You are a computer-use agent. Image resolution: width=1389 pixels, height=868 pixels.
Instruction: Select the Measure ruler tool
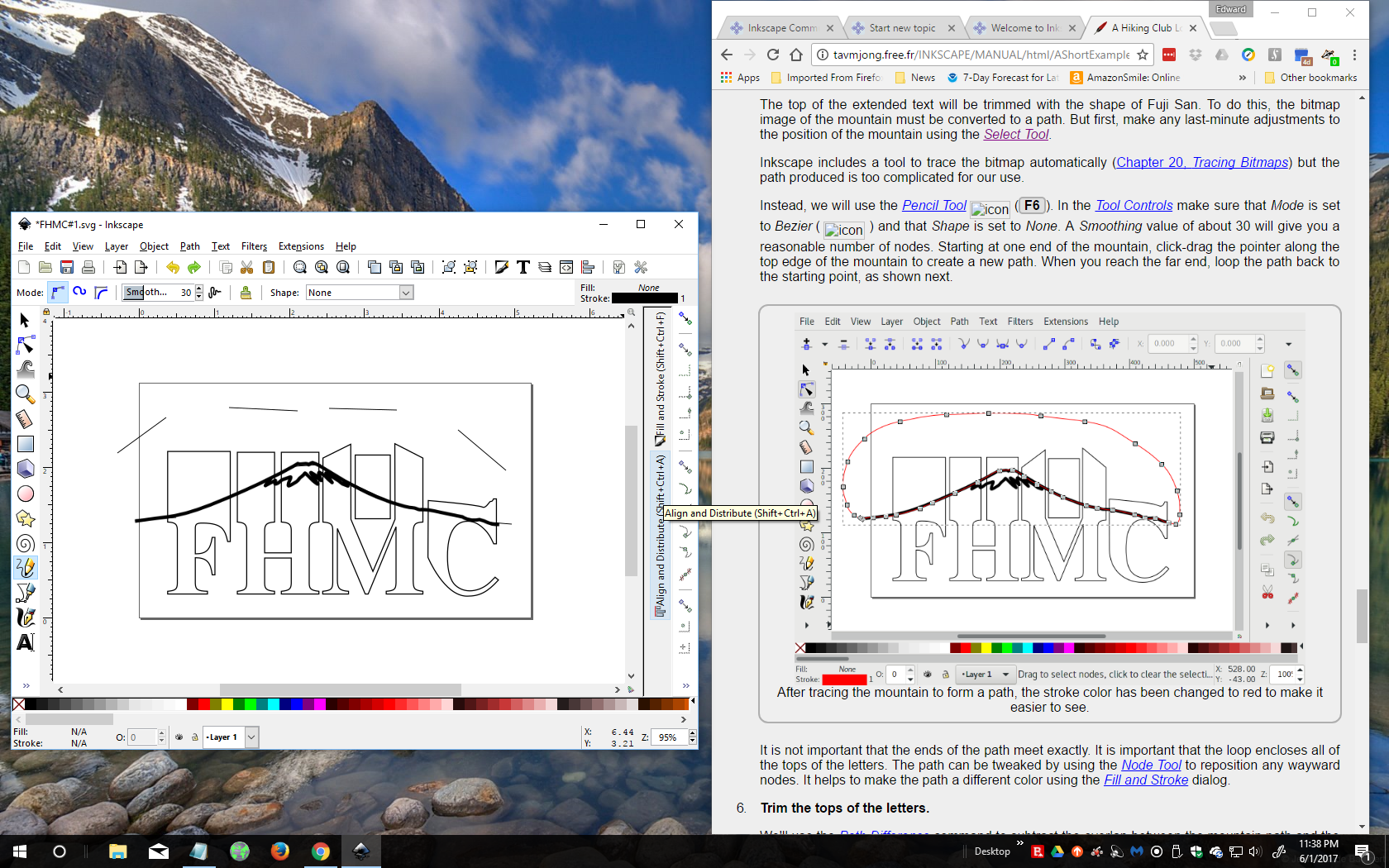[x=25, y=419]
